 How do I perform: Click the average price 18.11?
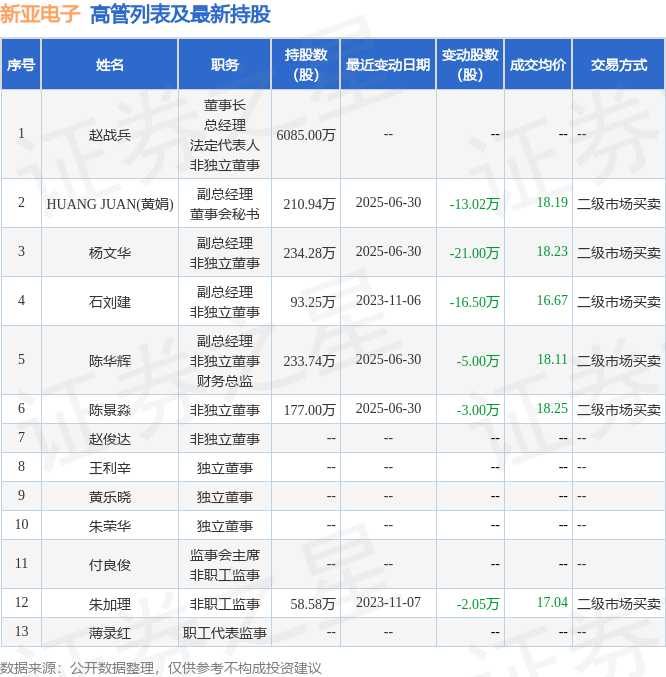point(552,359)
